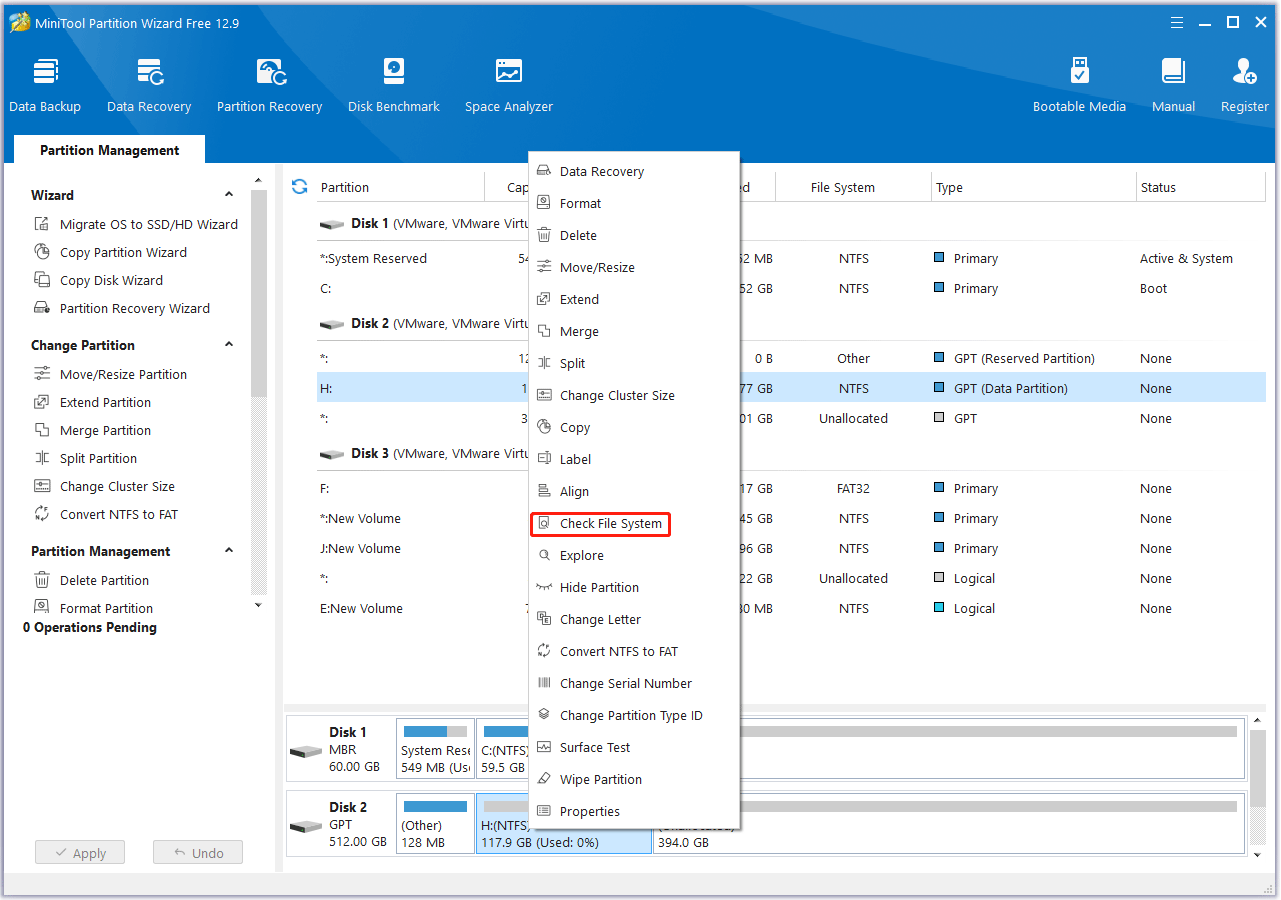Click H:(NTFS) block in Disk 2 map
1281x900 pixels.
tap(564, 823)
